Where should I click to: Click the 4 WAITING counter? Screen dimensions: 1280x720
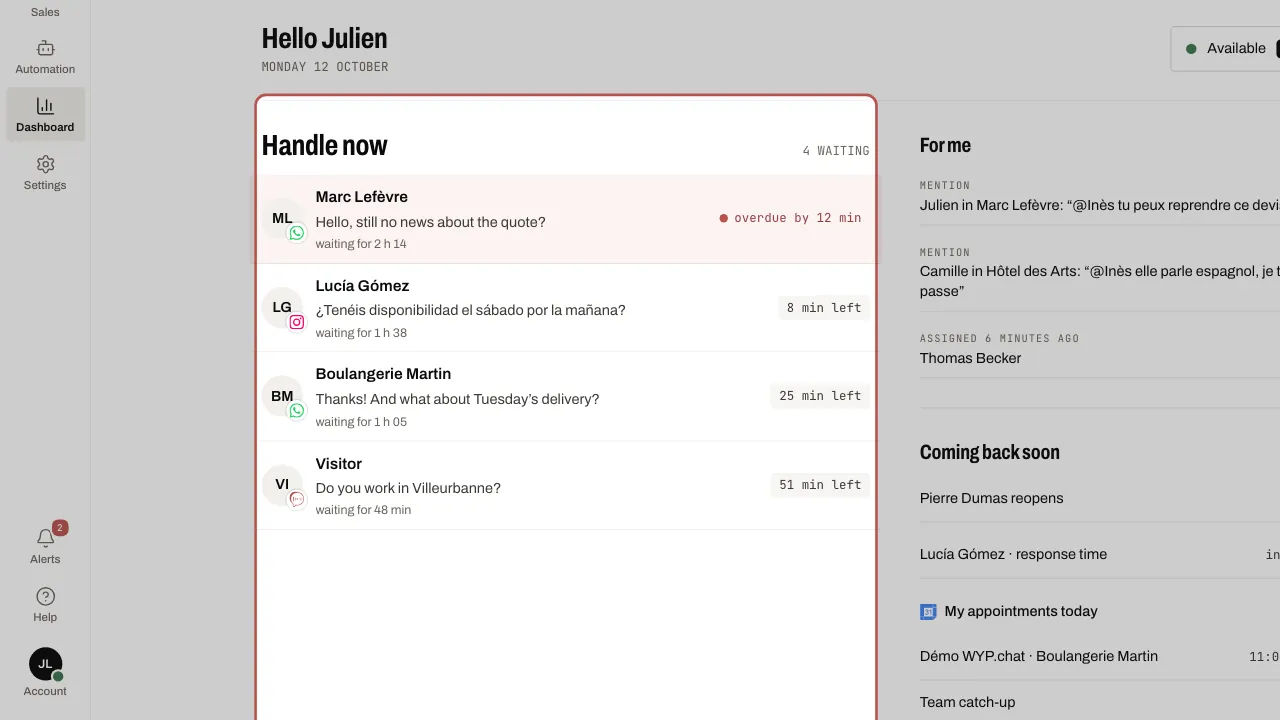click(x=836, y=151)
